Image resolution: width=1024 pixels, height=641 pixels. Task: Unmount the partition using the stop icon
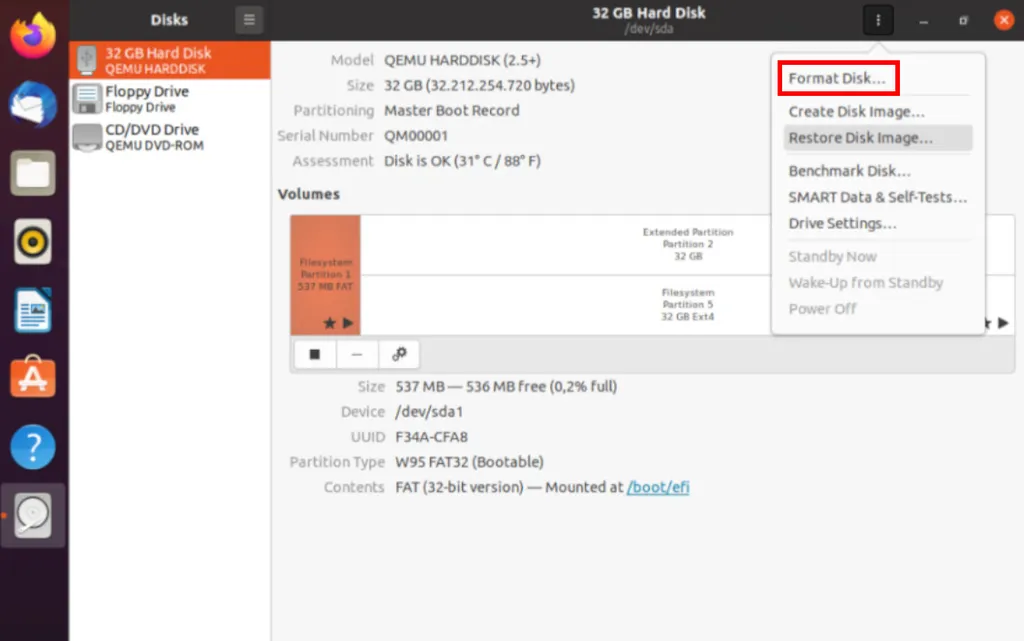(x=313, y=354)
